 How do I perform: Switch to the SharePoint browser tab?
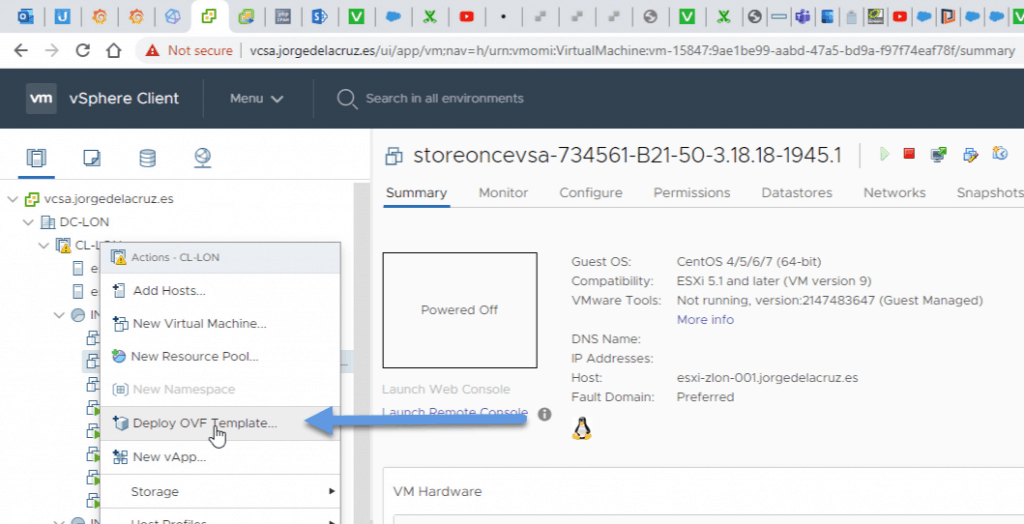[319, 17]
